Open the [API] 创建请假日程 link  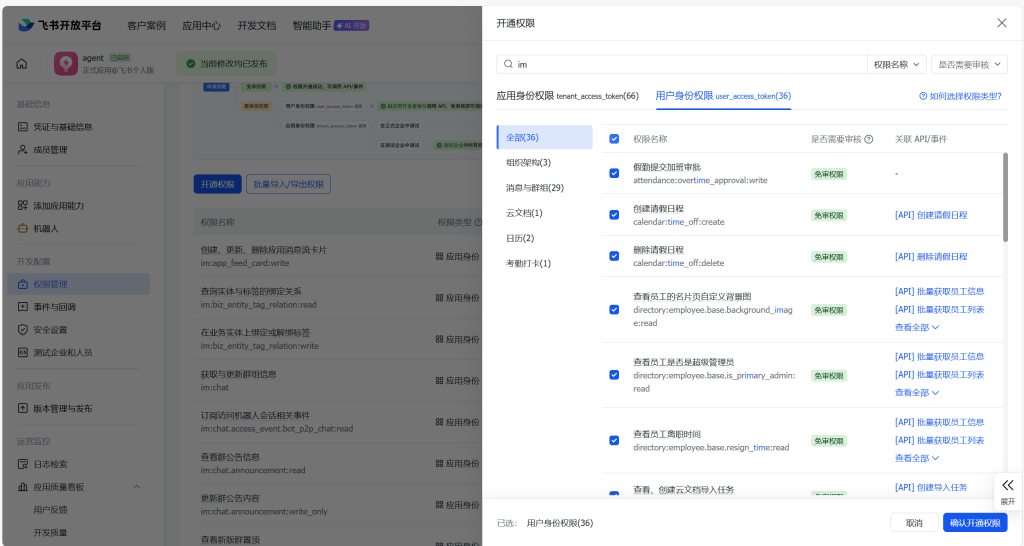pos(930,215)
